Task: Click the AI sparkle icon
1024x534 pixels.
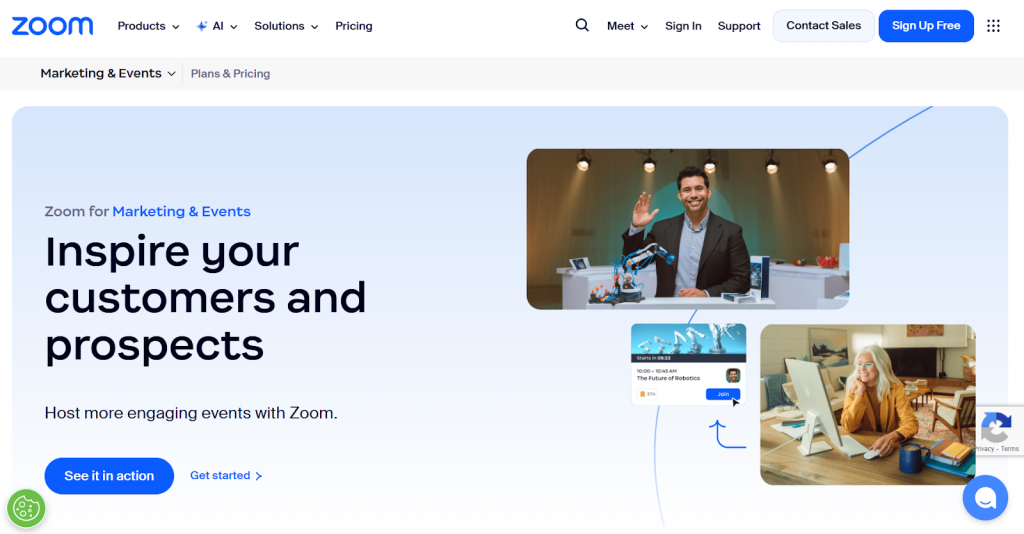Action: coord(202,26)
